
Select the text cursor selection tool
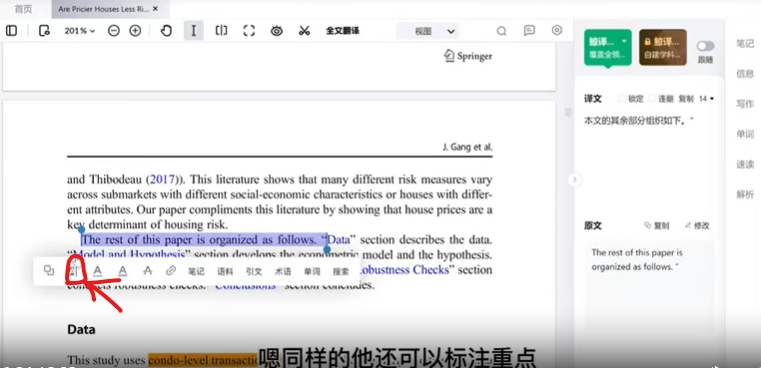tap(194, 31)
